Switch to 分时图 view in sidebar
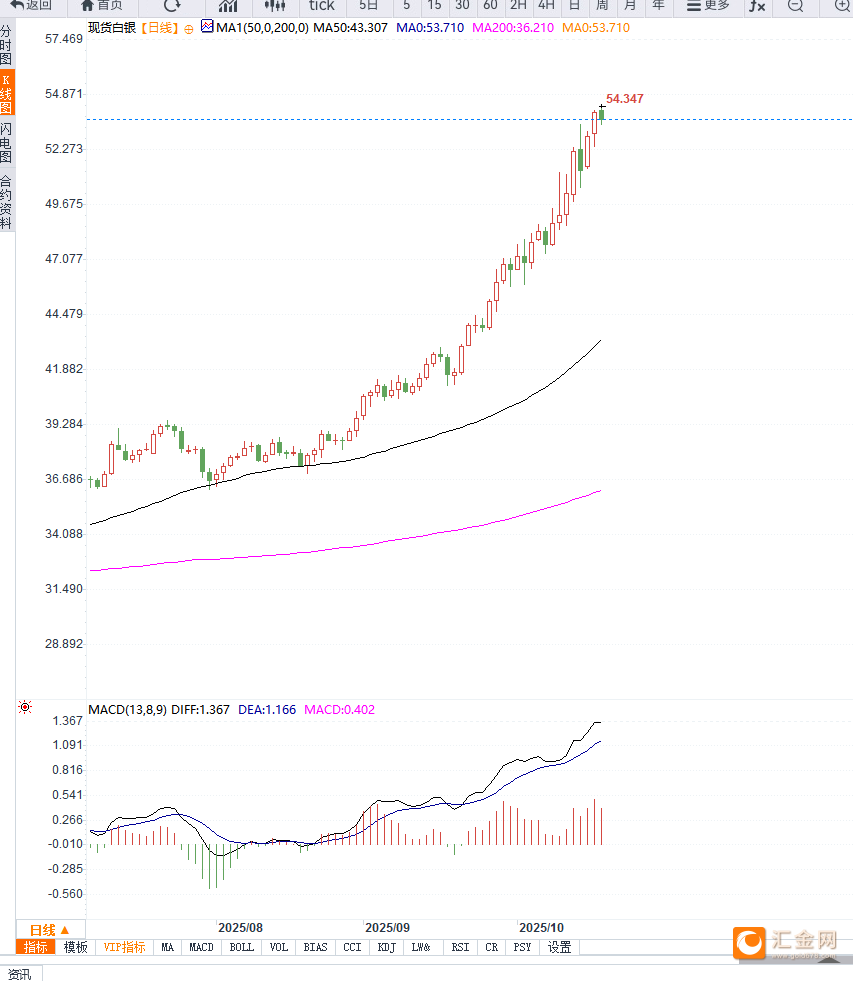The height and width of the screenshot is (982, 853). tap(6, 46)
